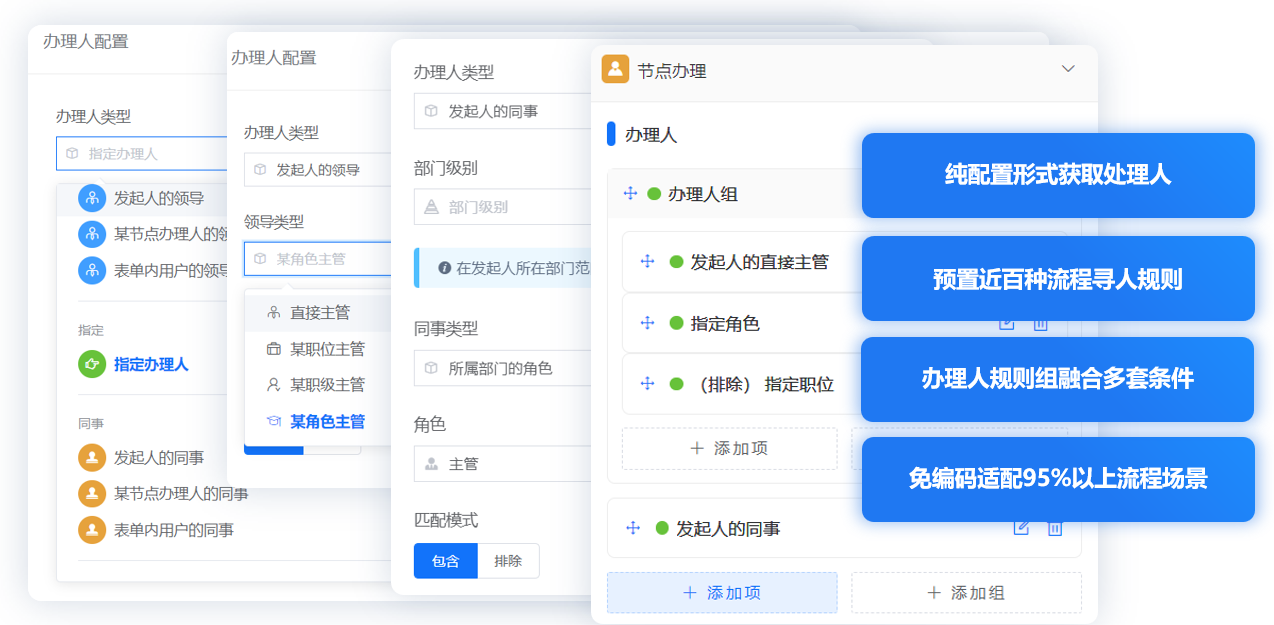Choose 某职位主管 from leader type list
The height and width of the screenshot is (625, 1274).
tap(327, 349)
